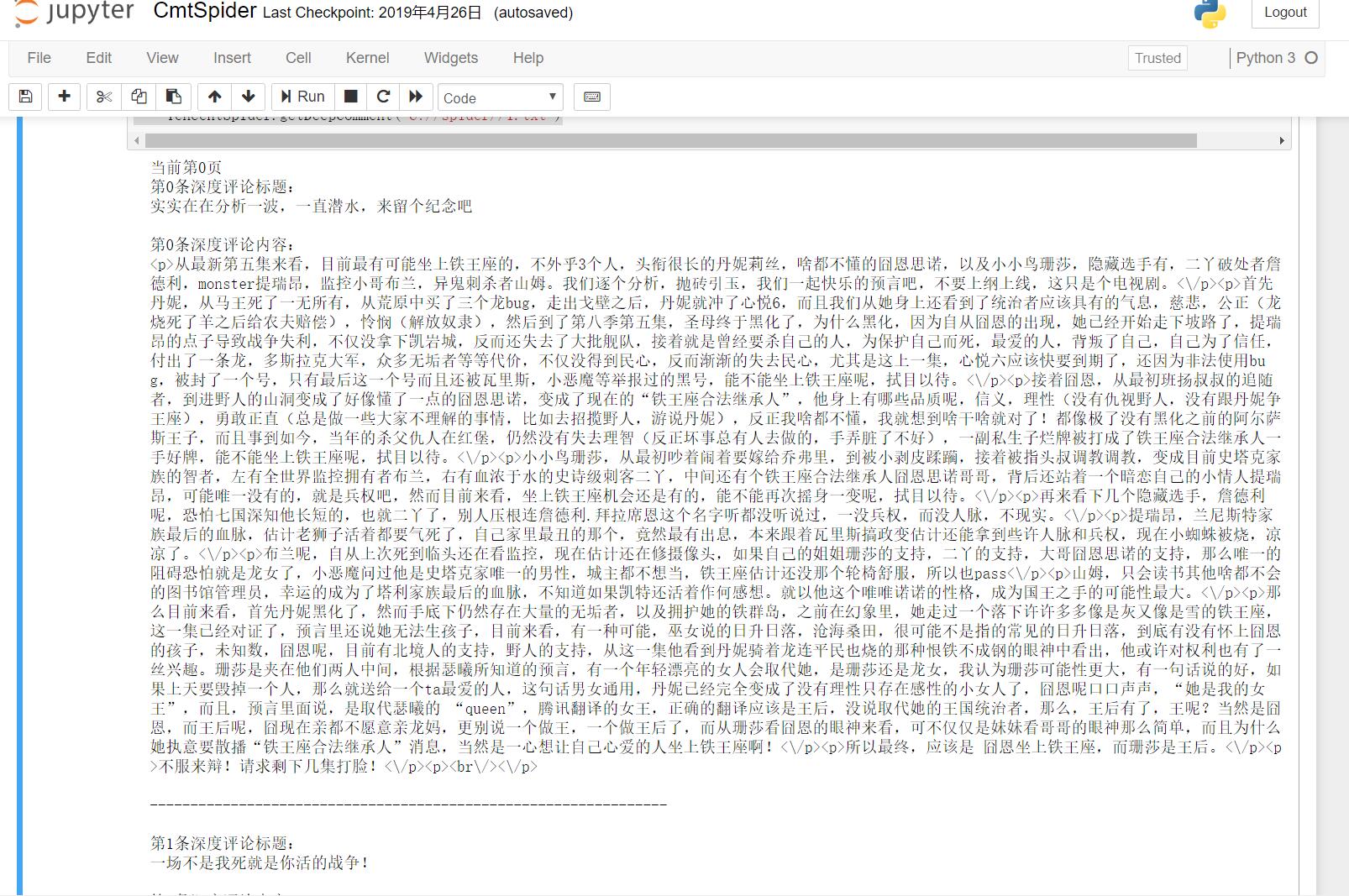This screenshot has height=896, width=1349.
Task: Click the code scrollbar right arrow
Action: (x=1282, y=140)
